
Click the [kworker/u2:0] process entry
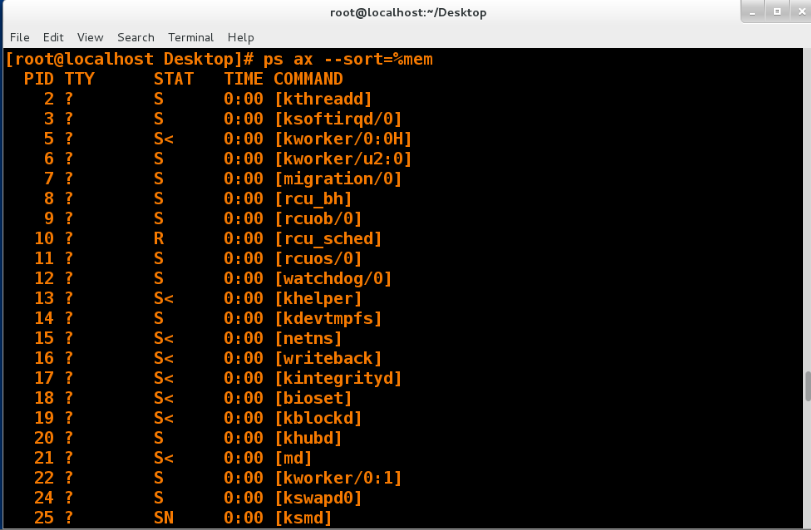pyautogui.click(x=343, y=159)
